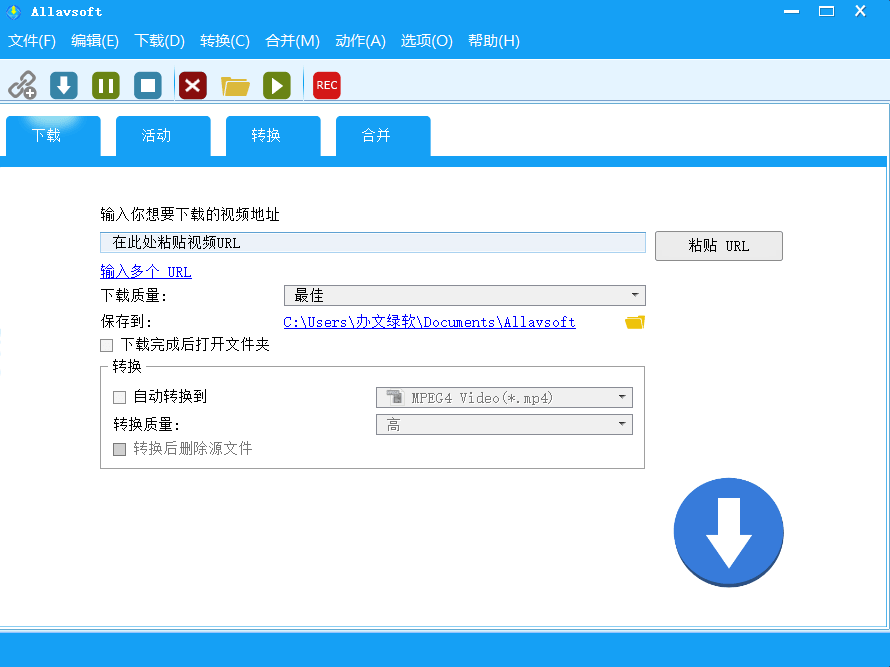
Task: Open the 转换质量 dropdown showing 高
Action: (x=504, y=425)
